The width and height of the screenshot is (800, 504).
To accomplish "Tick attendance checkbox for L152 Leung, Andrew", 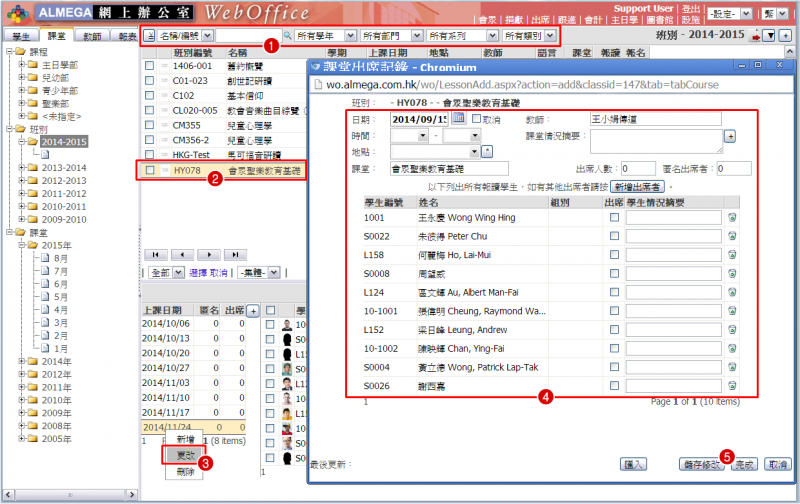I will point(614,330).
